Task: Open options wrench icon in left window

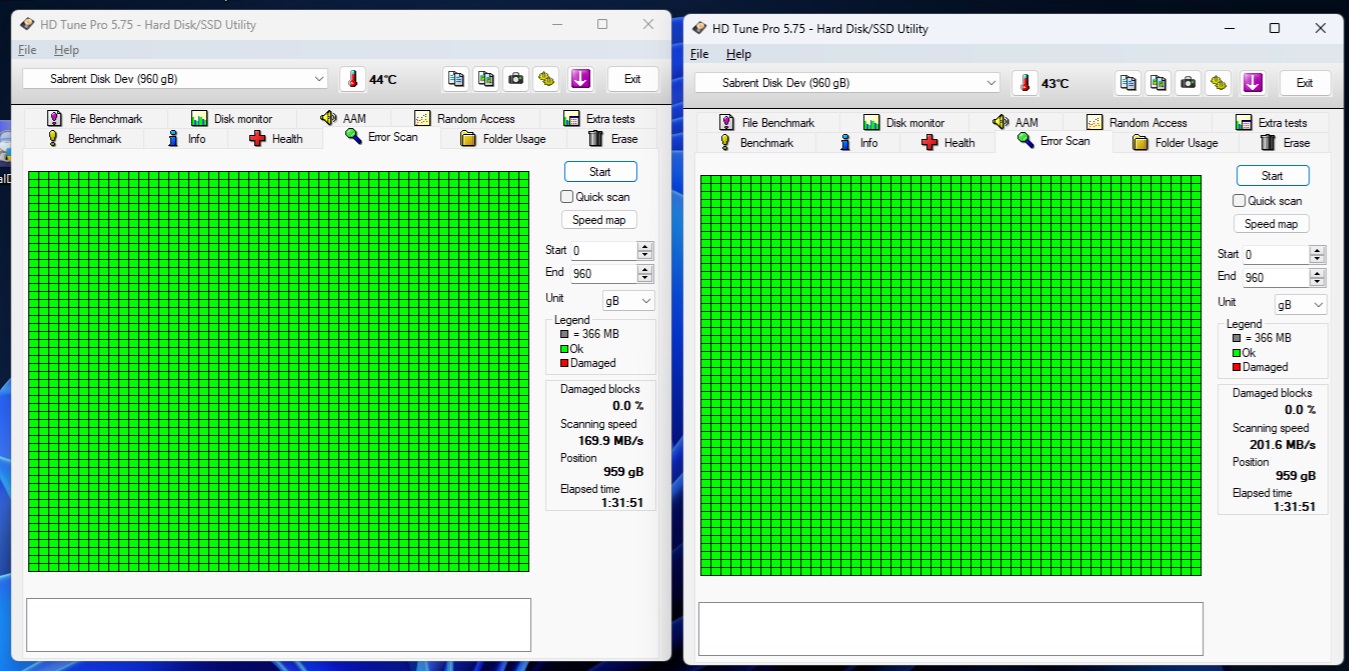Action: 546,79
